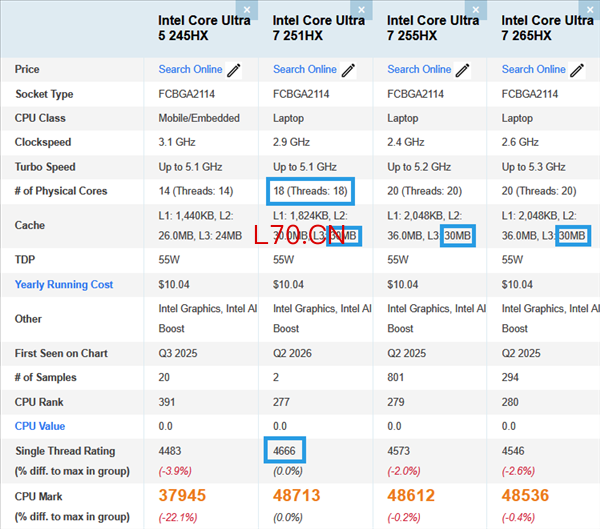Image resolution: width=600 pixels, height=529 pixels.
Task: Click the CPU Mark score 48612
Action: click(x=411, y=495)
